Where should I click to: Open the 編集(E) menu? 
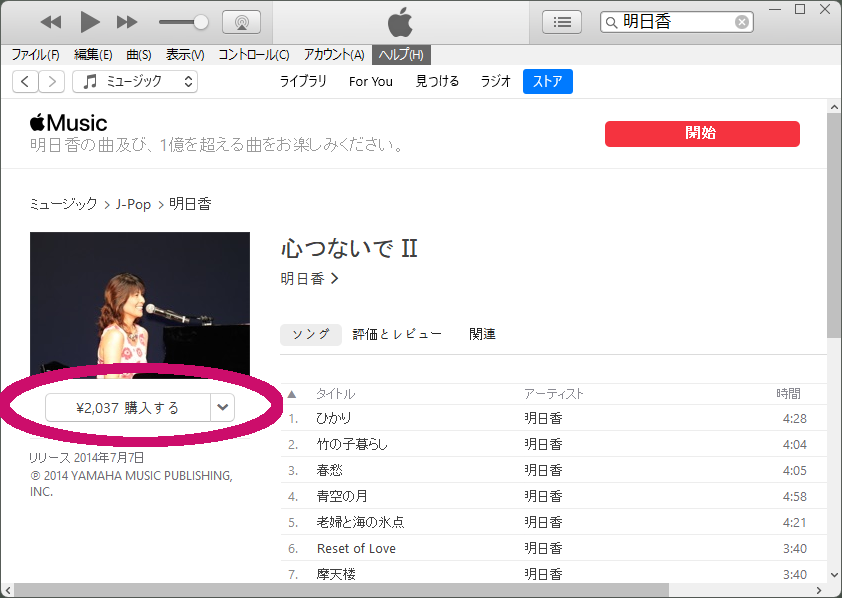[x=93, y=55]
